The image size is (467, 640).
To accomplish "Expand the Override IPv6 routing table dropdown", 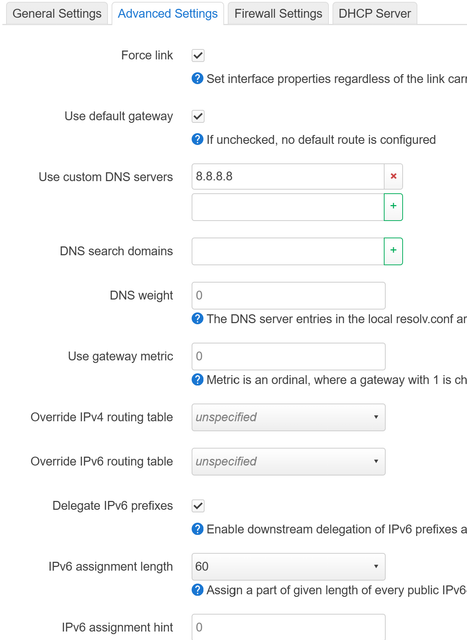I will point(288,462).
